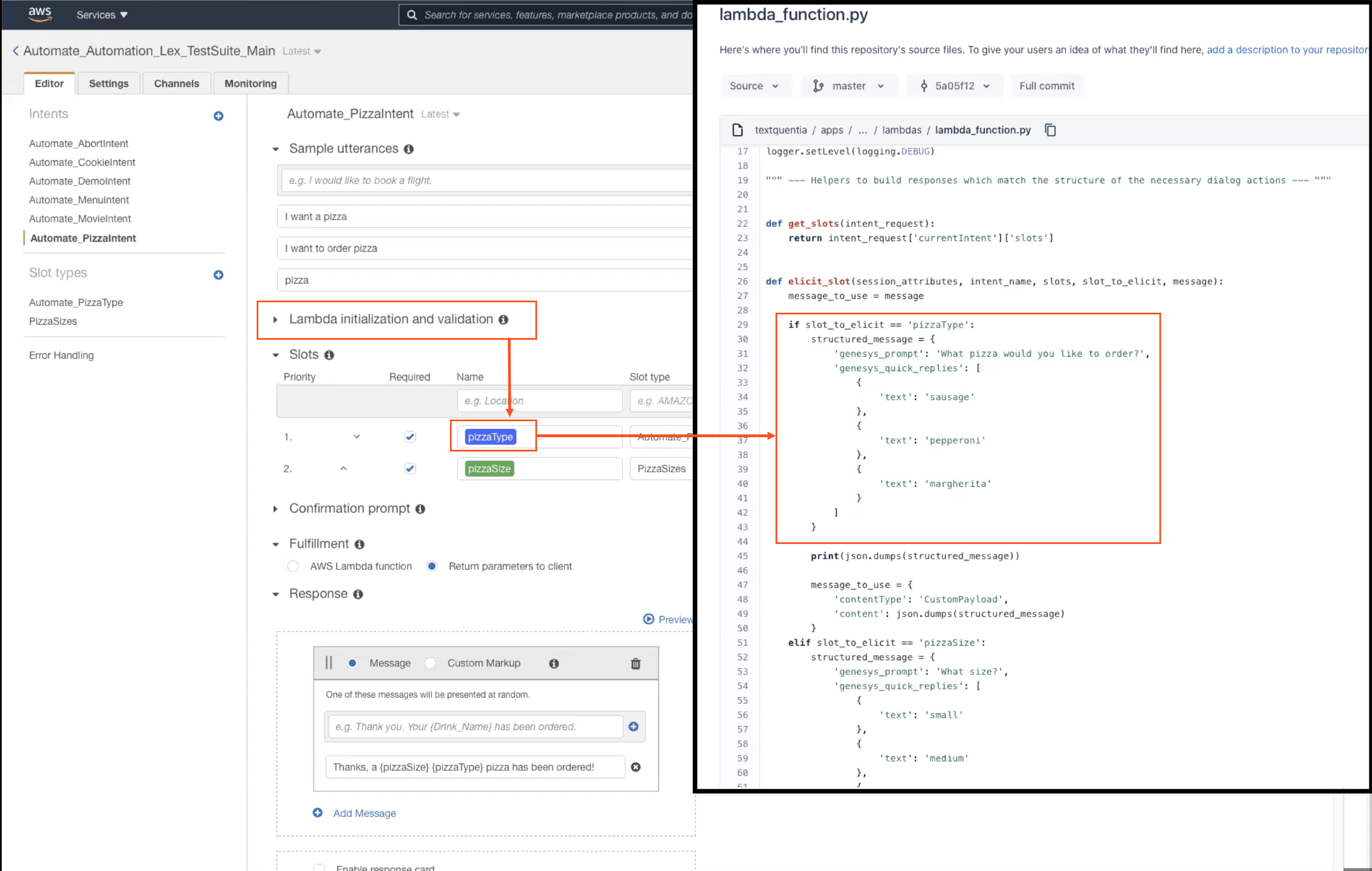The image size is (1372, 871).
Task: Switch to the Channels tab
Action: [x=176, y=83]
